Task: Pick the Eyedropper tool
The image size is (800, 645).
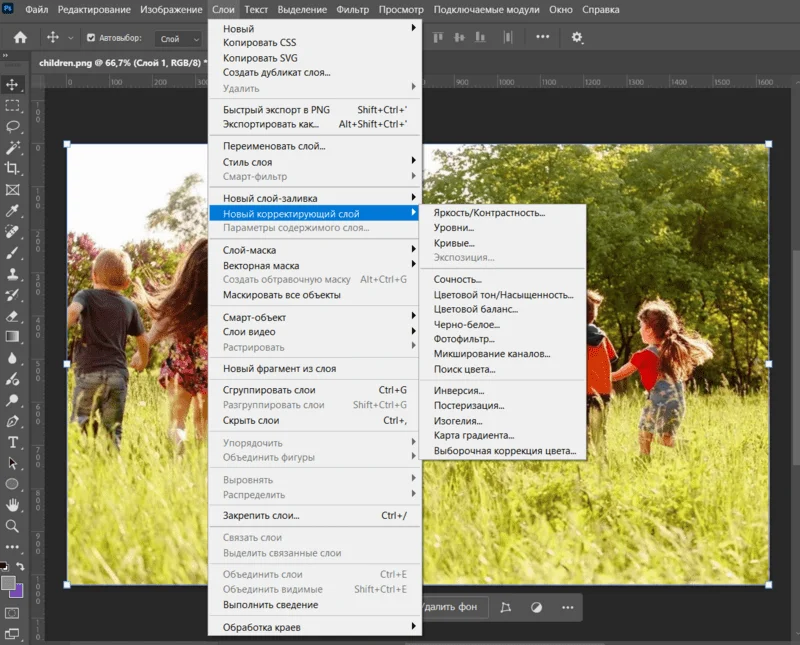Action: pyautogui.click(x=13, y=211)
